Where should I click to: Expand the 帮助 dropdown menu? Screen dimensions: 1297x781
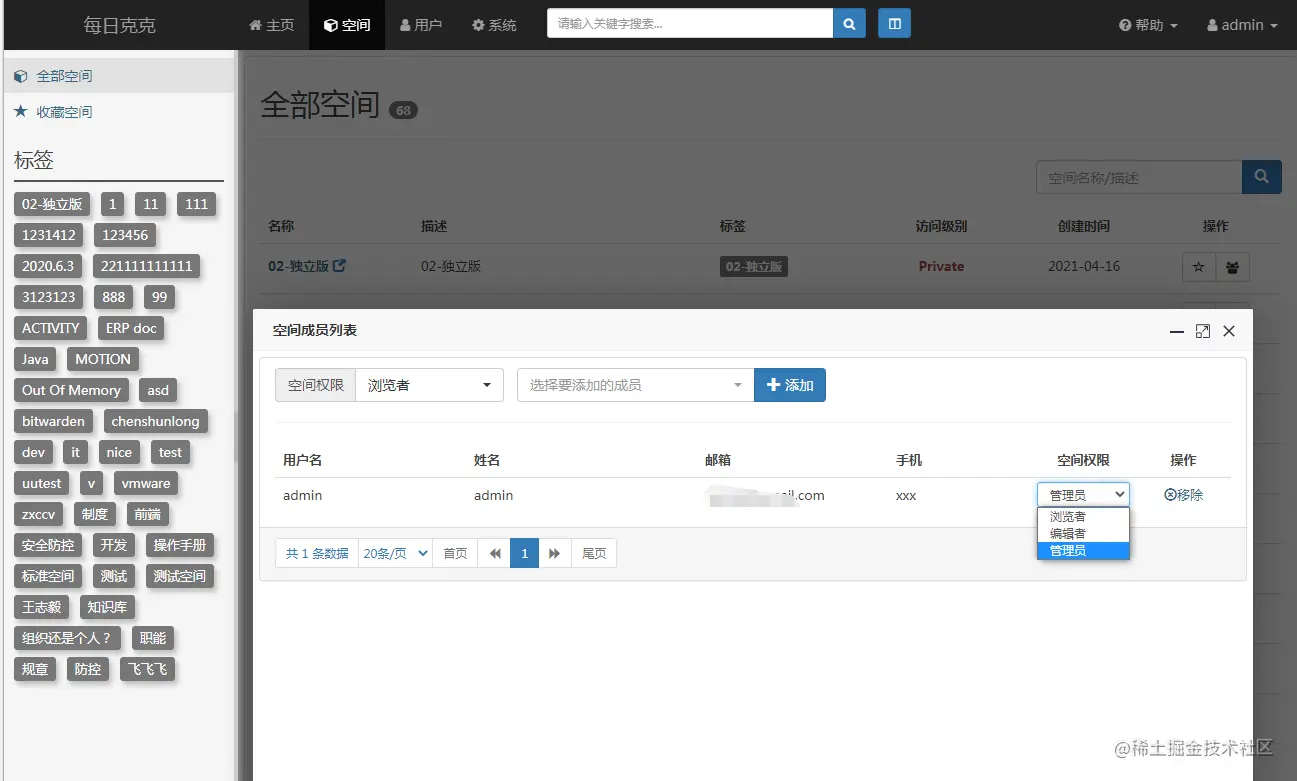coord(1148,25)
